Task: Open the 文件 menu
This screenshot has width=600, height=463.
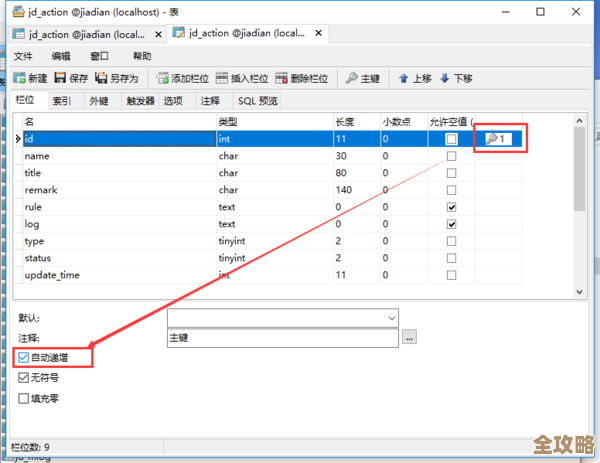Action: click(23, 56)
